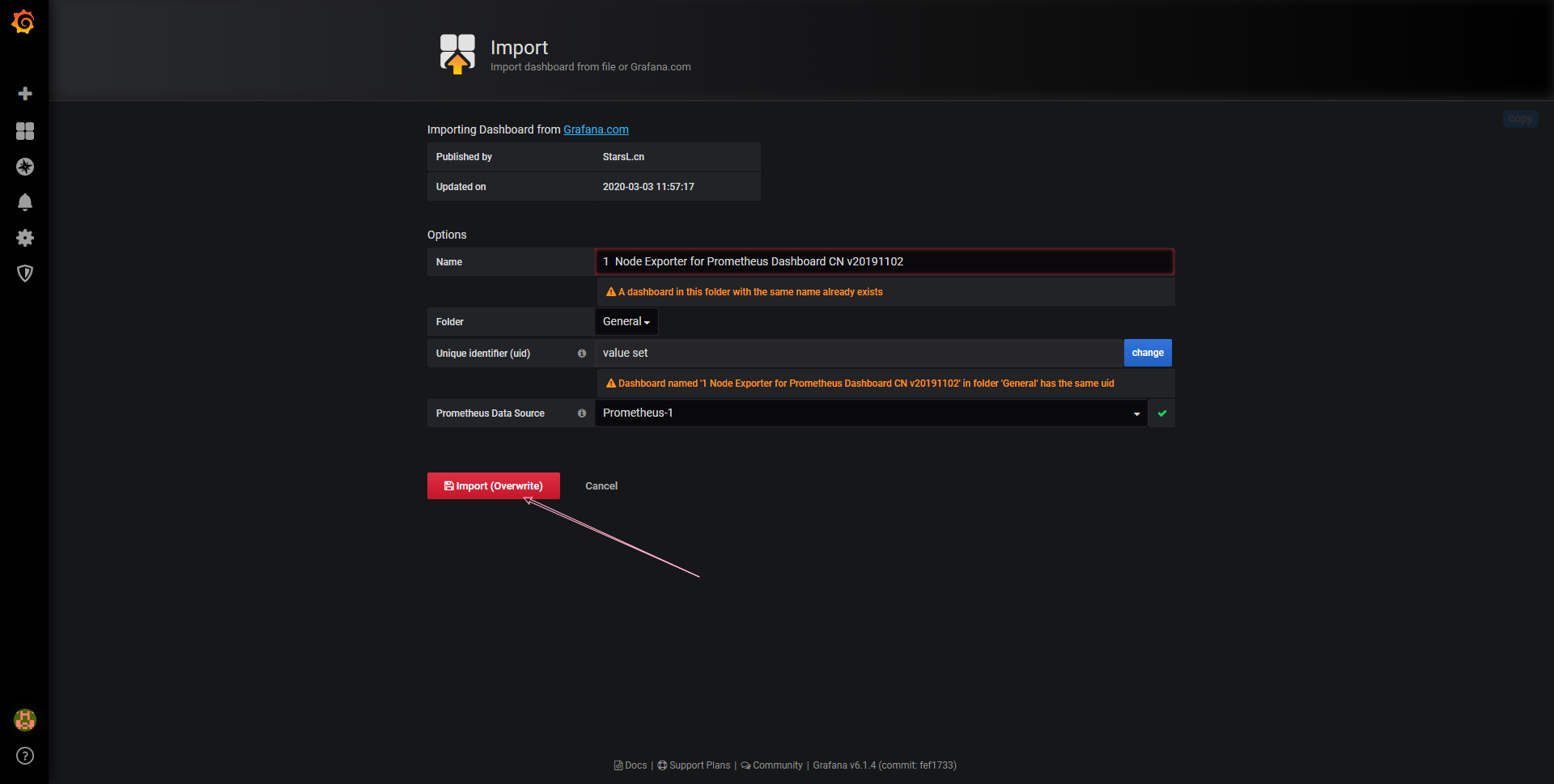This screenshot has height=784, width=1554.
Task: Click the Folder label
Action: 450,322
